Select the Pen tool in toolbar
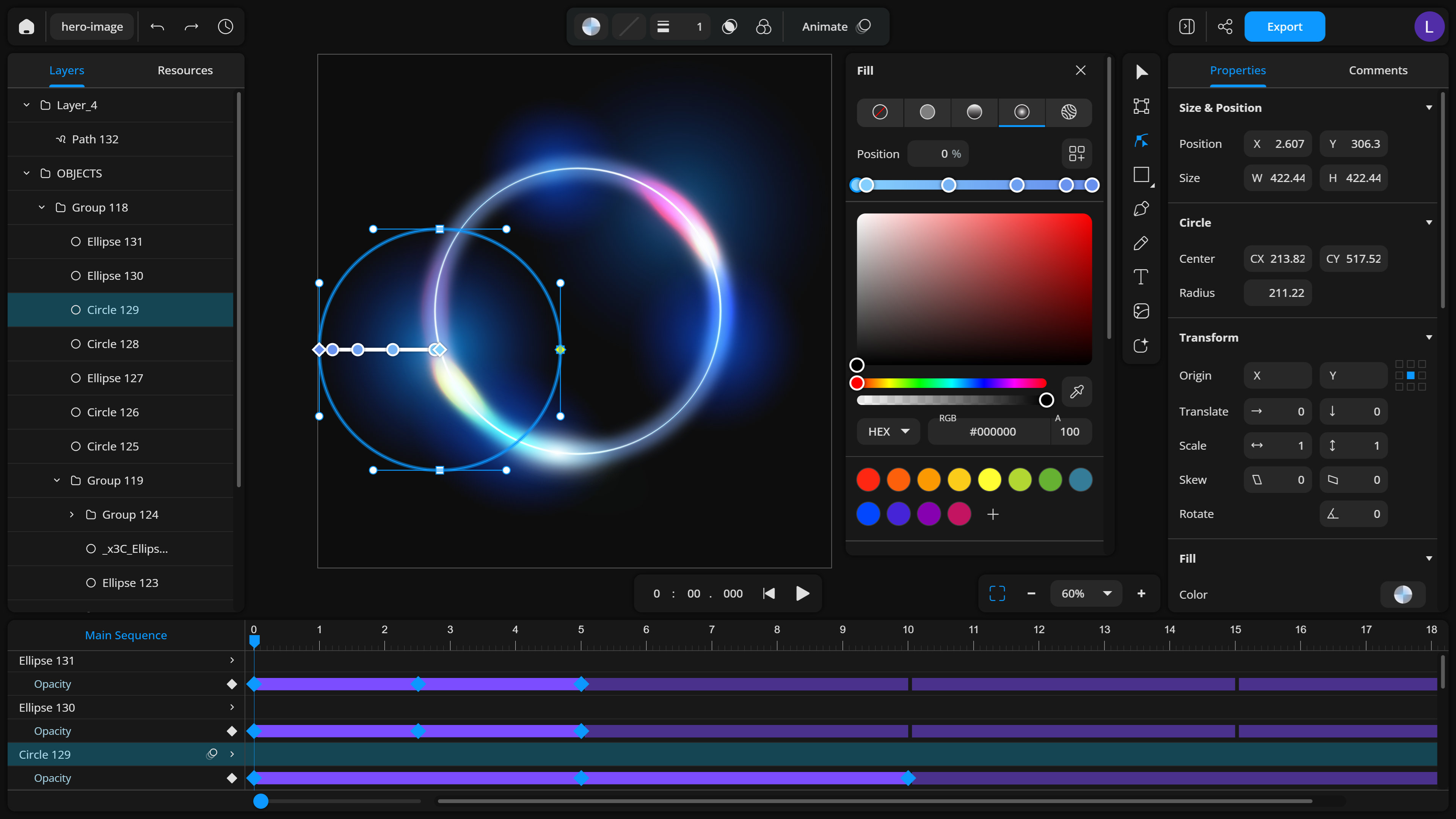 1141,209
